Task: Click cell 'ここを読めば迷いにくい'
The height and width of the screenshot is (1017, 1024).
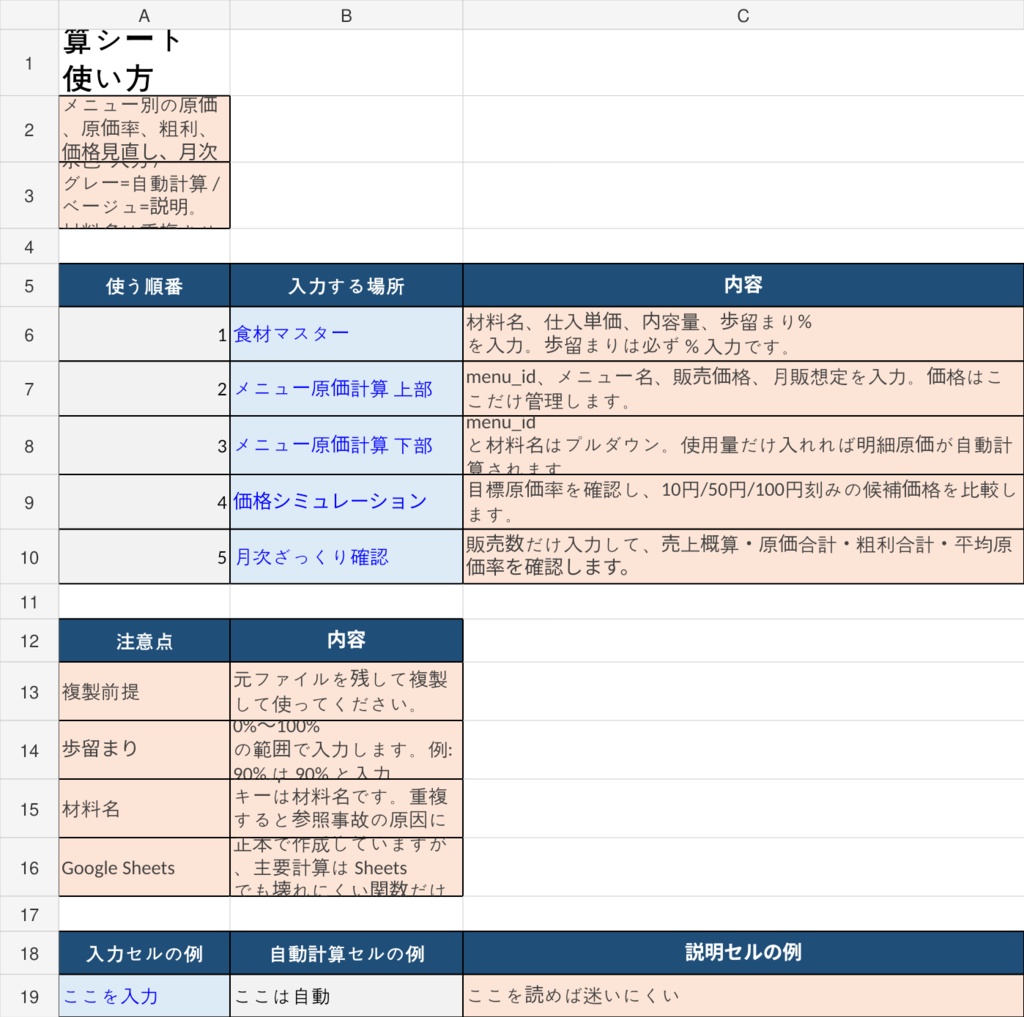Action: coord(743,995)
